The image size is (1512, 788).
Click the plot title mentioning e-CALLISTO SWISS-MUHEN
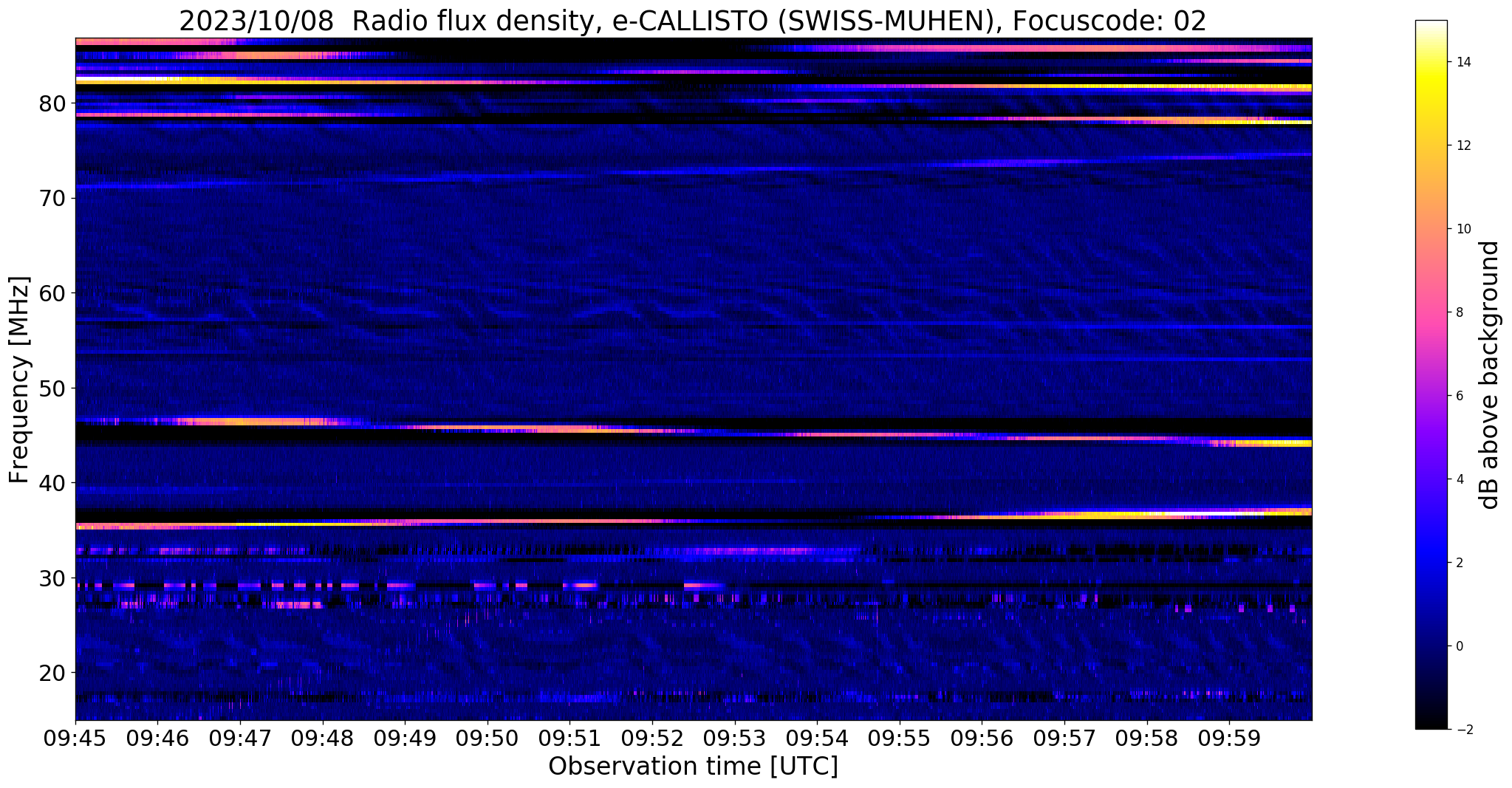click(x=692, y=21)
